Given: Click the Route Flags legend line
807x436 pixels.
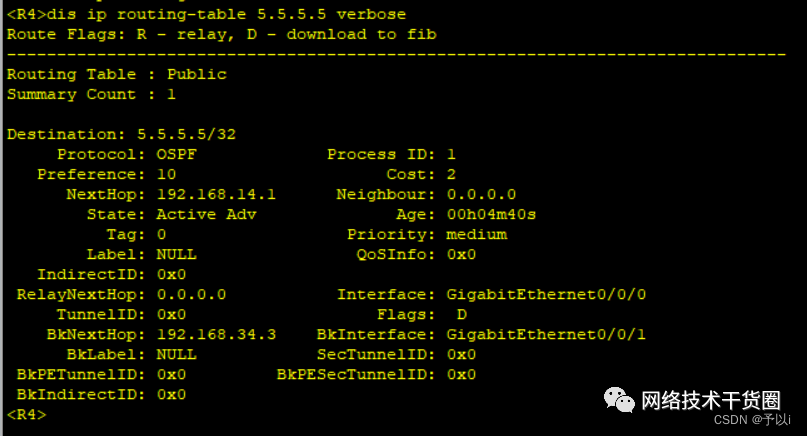Looking at the screenshot, I should pos(221,34).
